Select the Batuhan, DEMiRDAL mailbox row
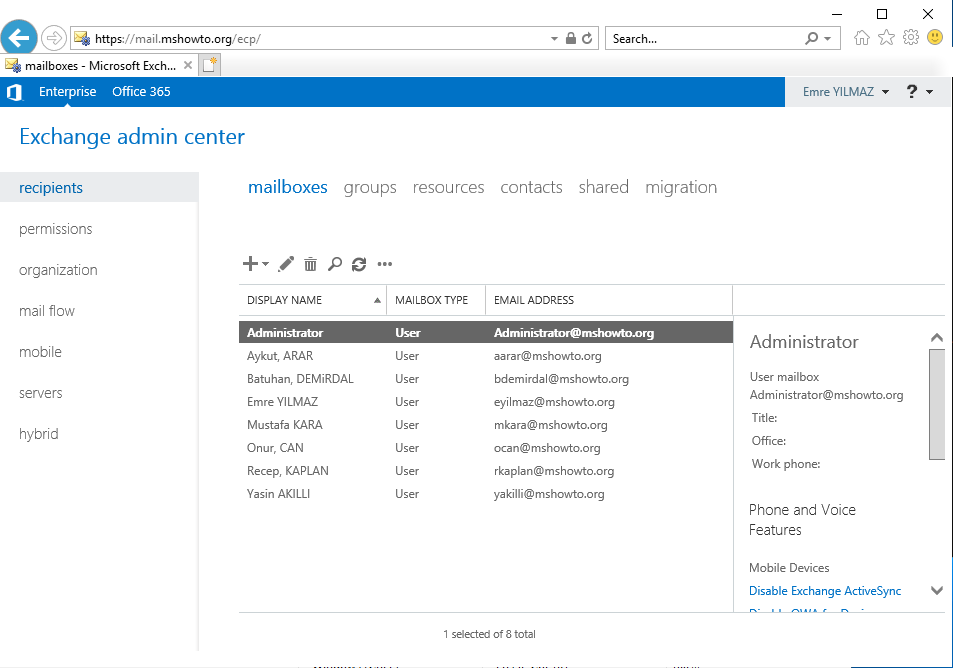This screenshot has width=953, height=668. coord(486,379)
